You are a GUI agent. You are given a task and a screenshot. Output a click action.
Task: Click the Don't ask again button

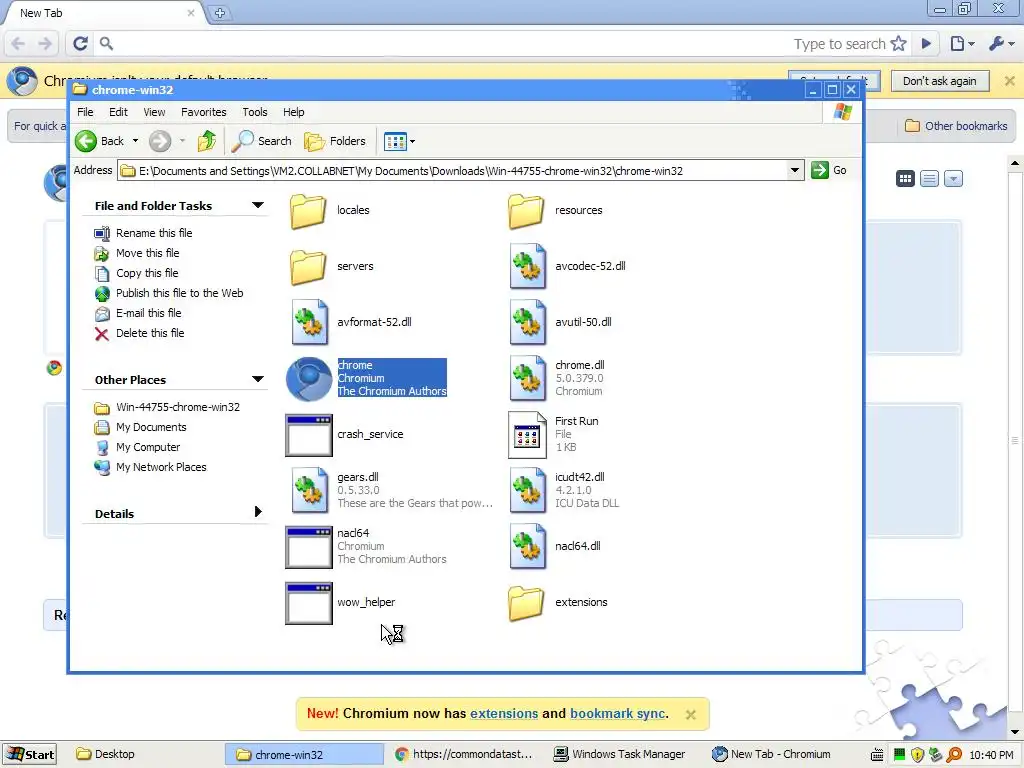point(939,81)
